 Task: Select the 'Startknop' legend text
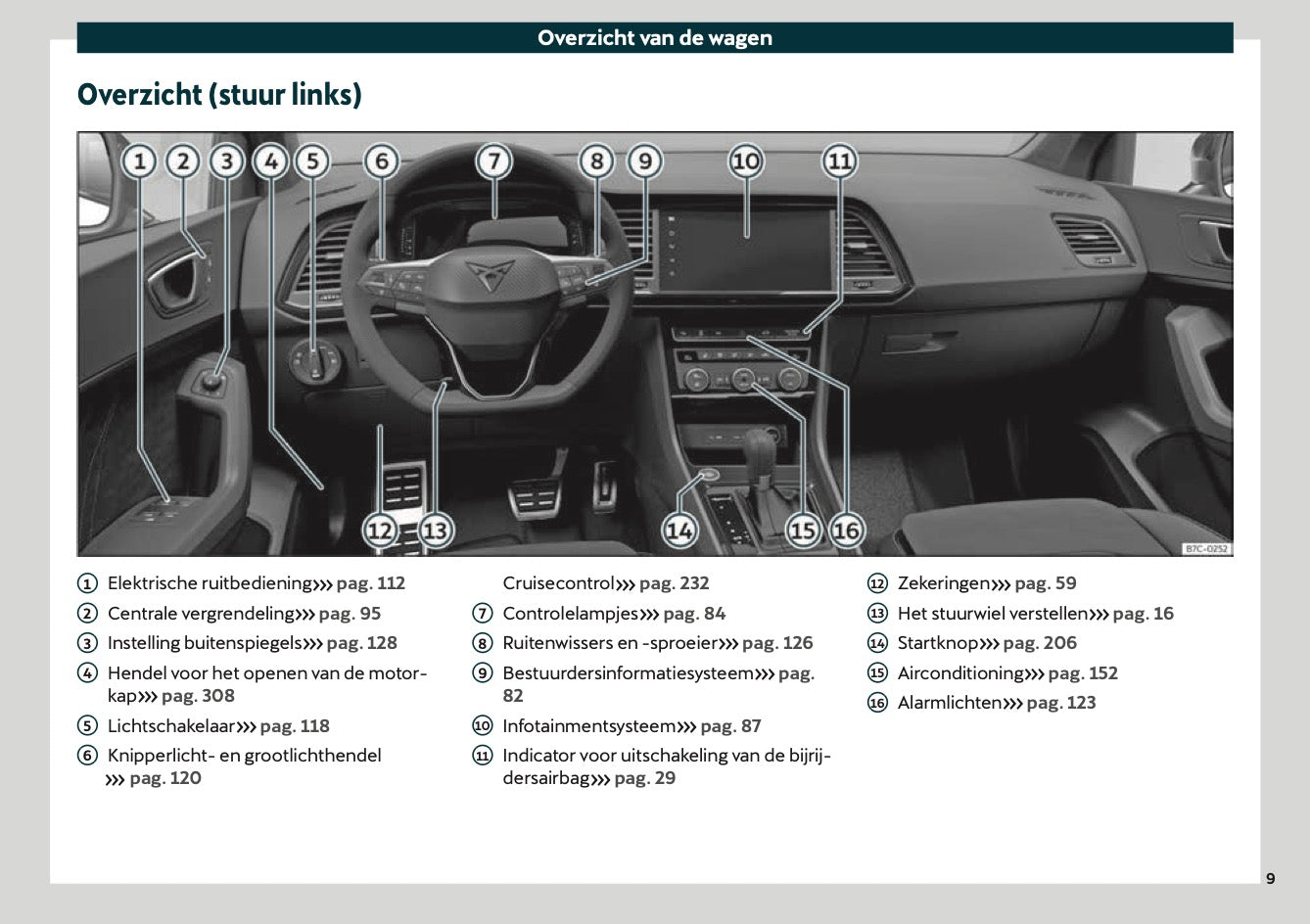938,643
